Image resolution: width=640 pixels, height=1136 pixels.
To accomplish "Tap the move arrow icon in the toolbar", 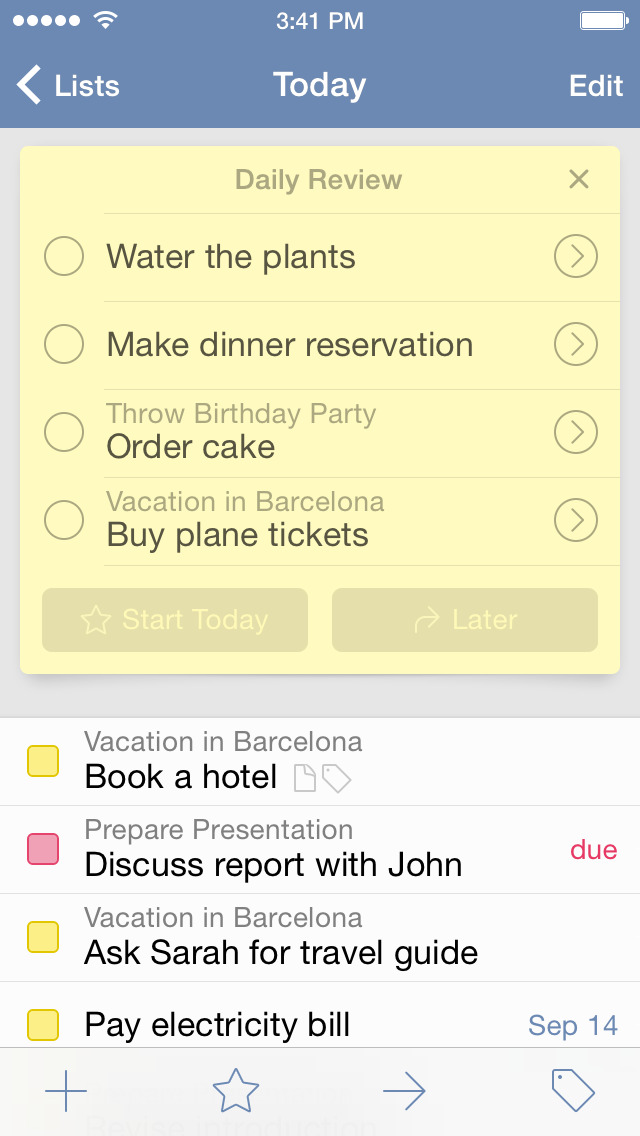I will pyautogui.click(x=405, y=1091).
